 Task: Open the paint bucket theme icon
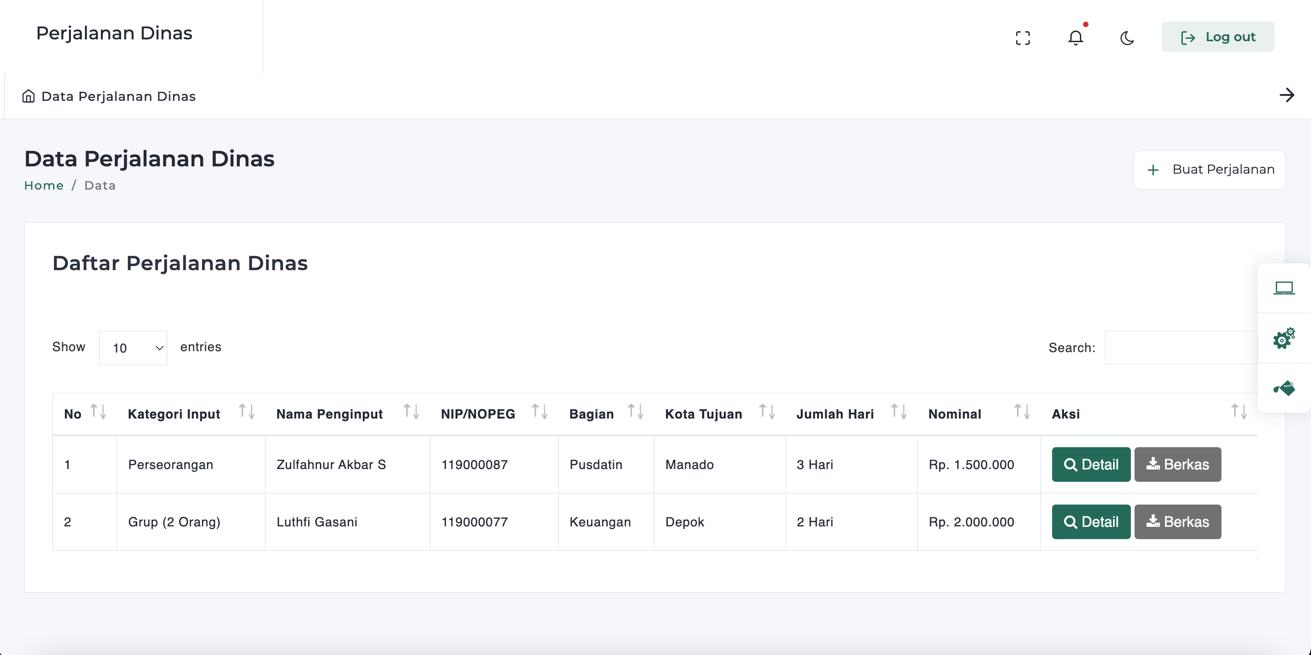pos(1284,388)
